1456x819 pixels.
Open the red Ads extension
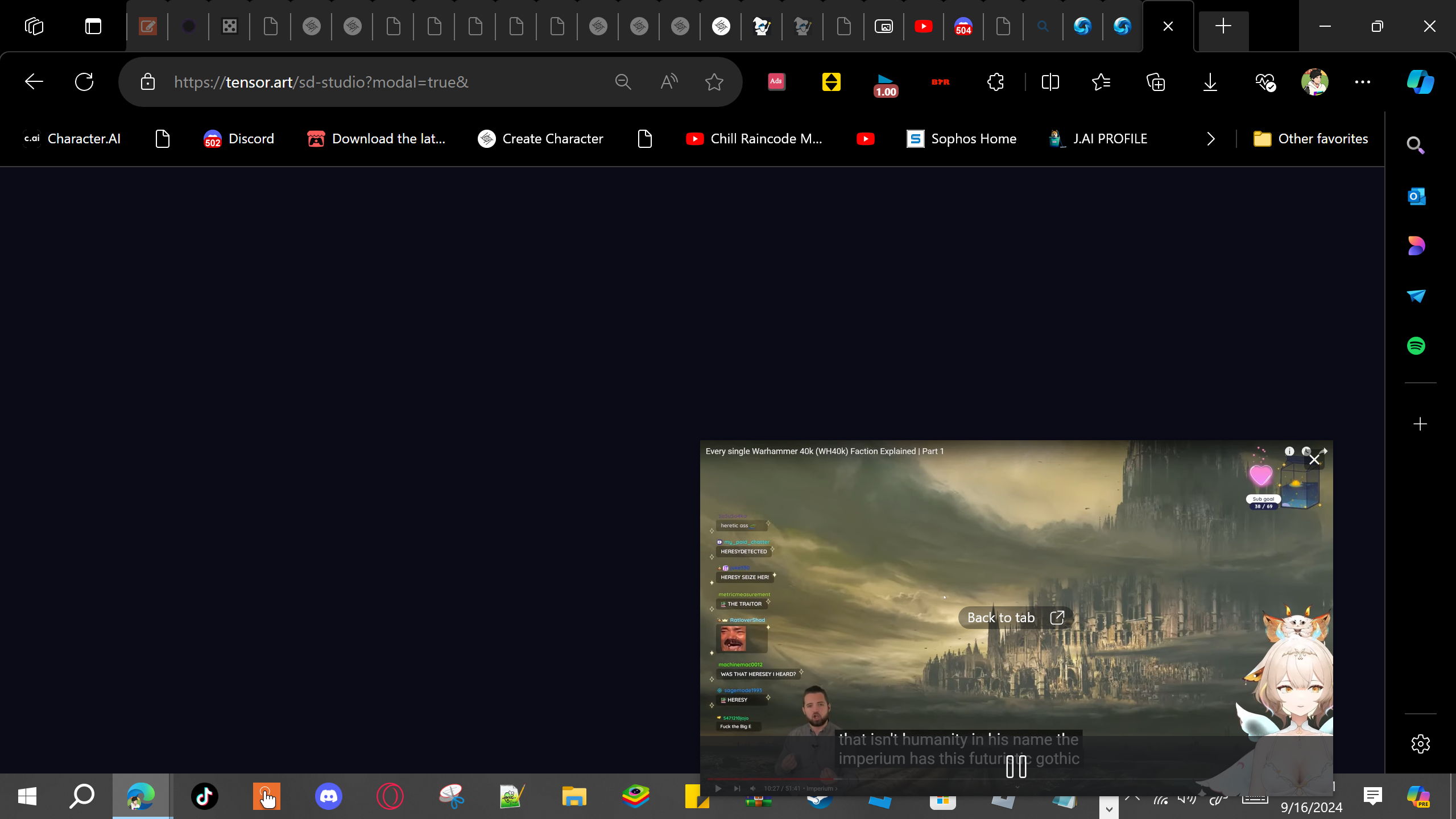click(x=776, y=82)
